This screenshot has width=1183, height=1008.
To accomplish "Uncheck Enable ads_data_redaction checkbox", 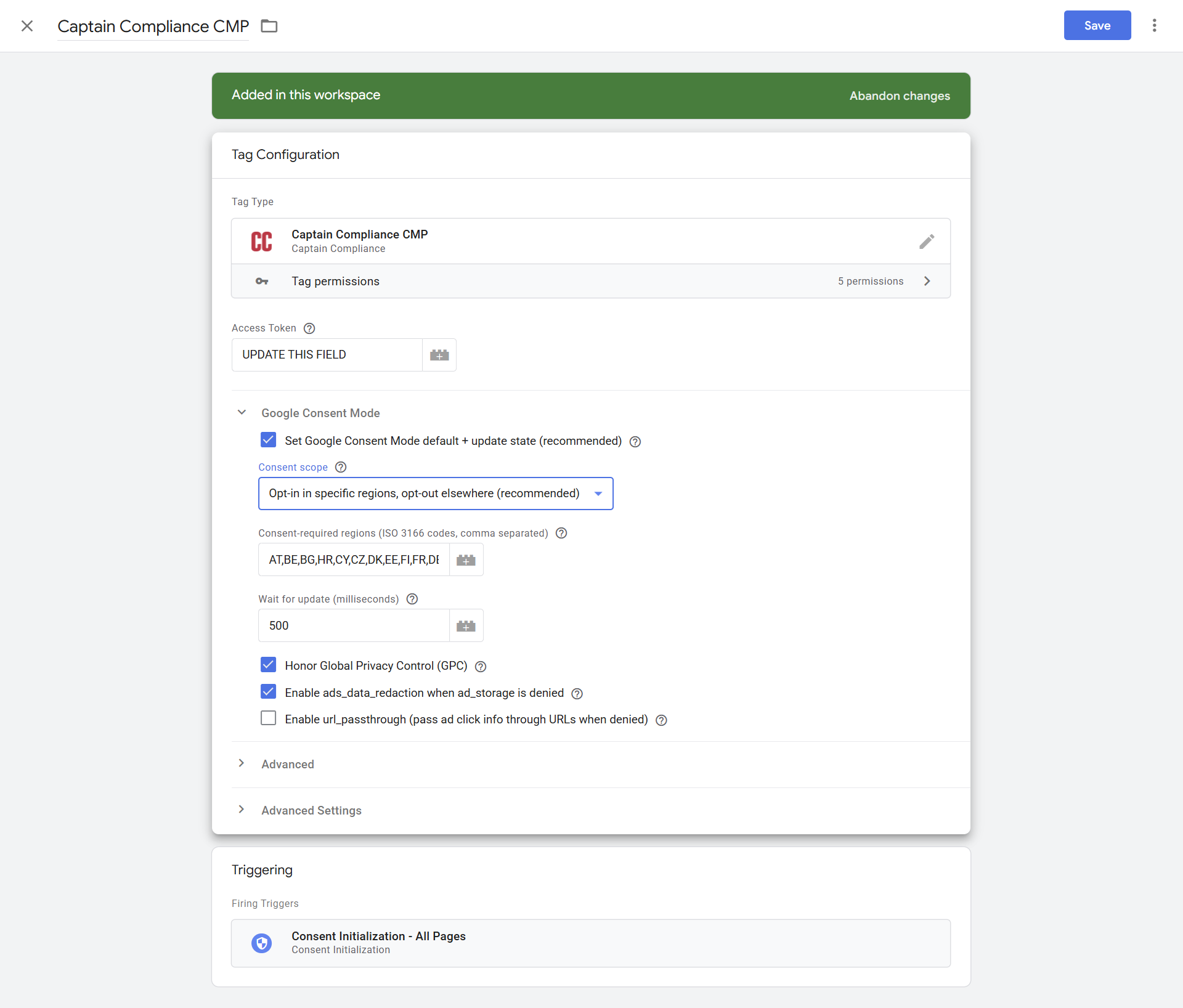I will coord(268,692).
